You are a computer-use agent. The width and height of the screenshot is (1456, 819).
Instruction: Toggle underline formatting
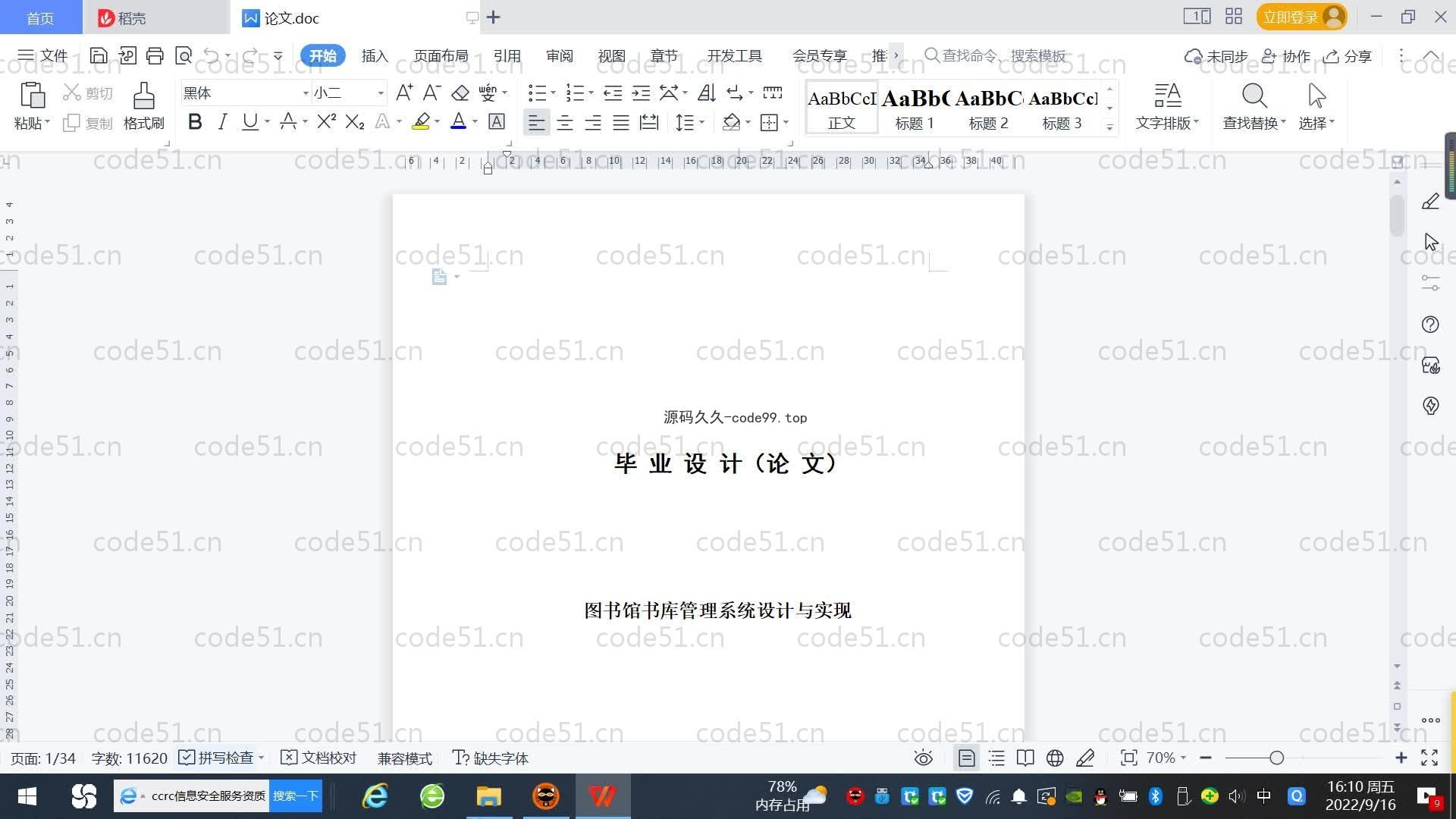coord(249,121)
